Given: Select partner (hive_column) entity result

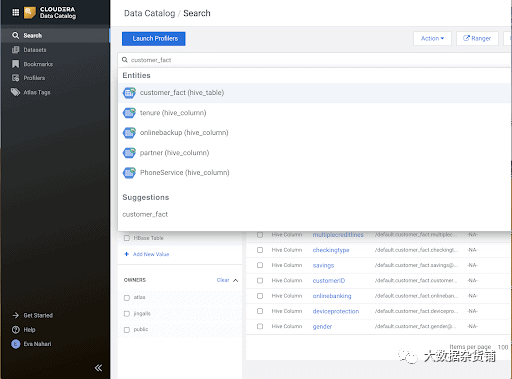Looking at the screenshot, I should coord(315,153).
